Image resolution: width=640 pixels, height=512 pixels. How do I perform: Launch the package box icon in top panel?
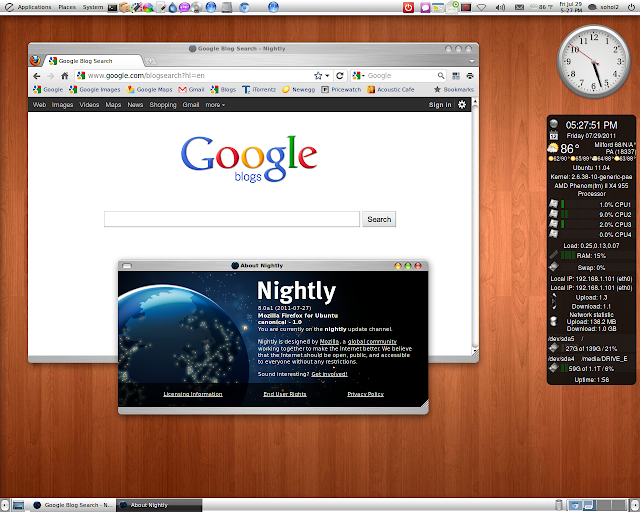point(124,7)
